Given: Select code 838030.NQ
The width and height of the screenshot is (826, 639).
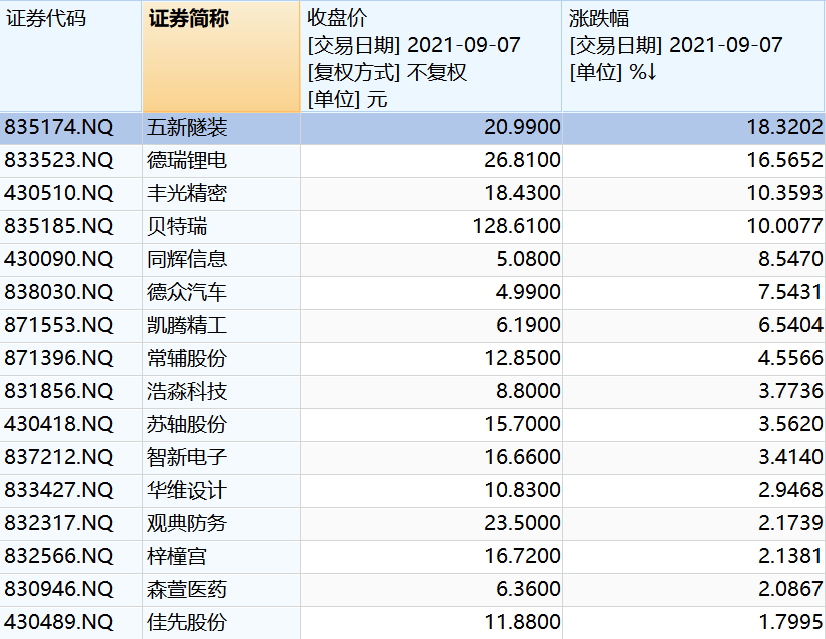Looking at the screenshot, I should tap(58, 292).
